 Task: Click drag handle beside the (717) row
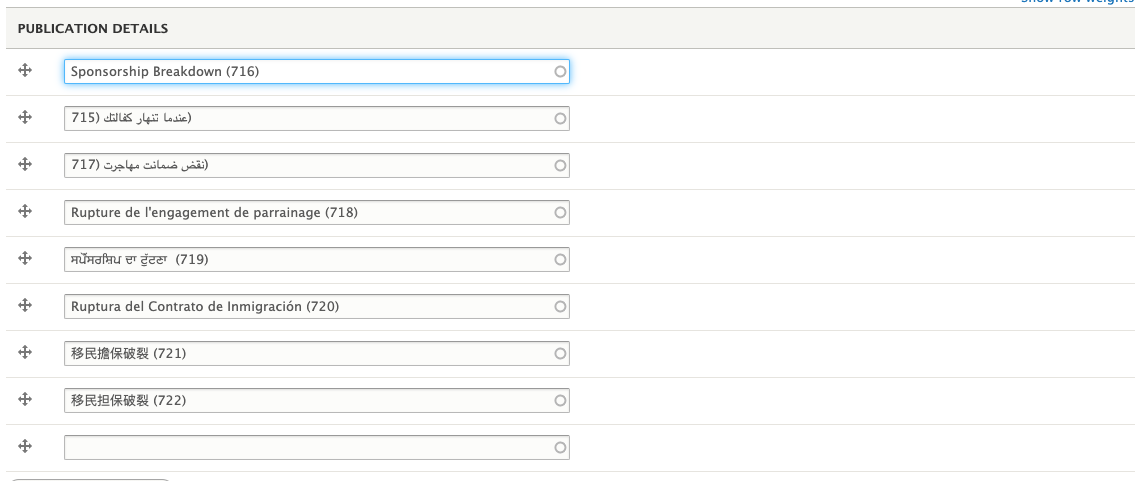(25, 164)
